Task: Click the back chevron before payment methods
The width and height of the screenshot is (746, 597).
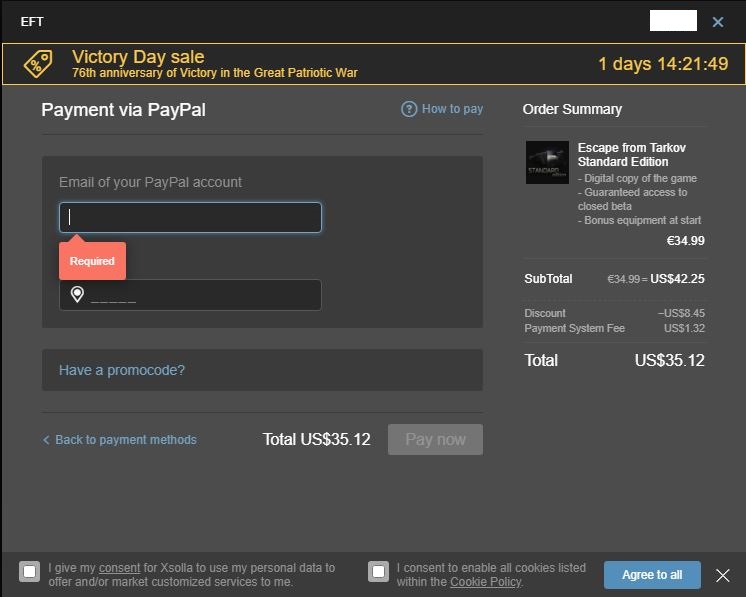Action: (46, 440)
